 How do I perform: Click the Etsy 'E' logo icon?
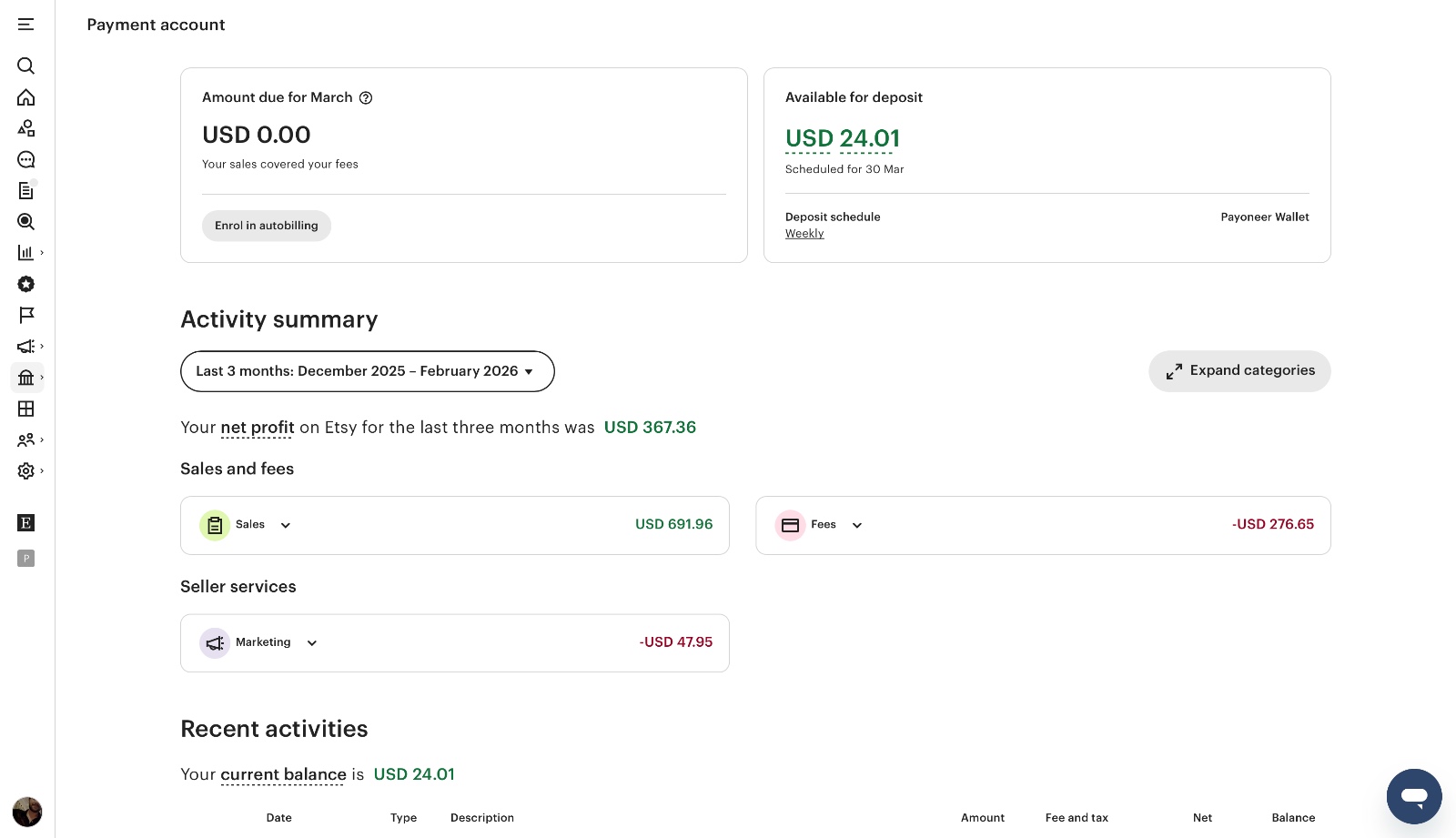pos(25,522)
